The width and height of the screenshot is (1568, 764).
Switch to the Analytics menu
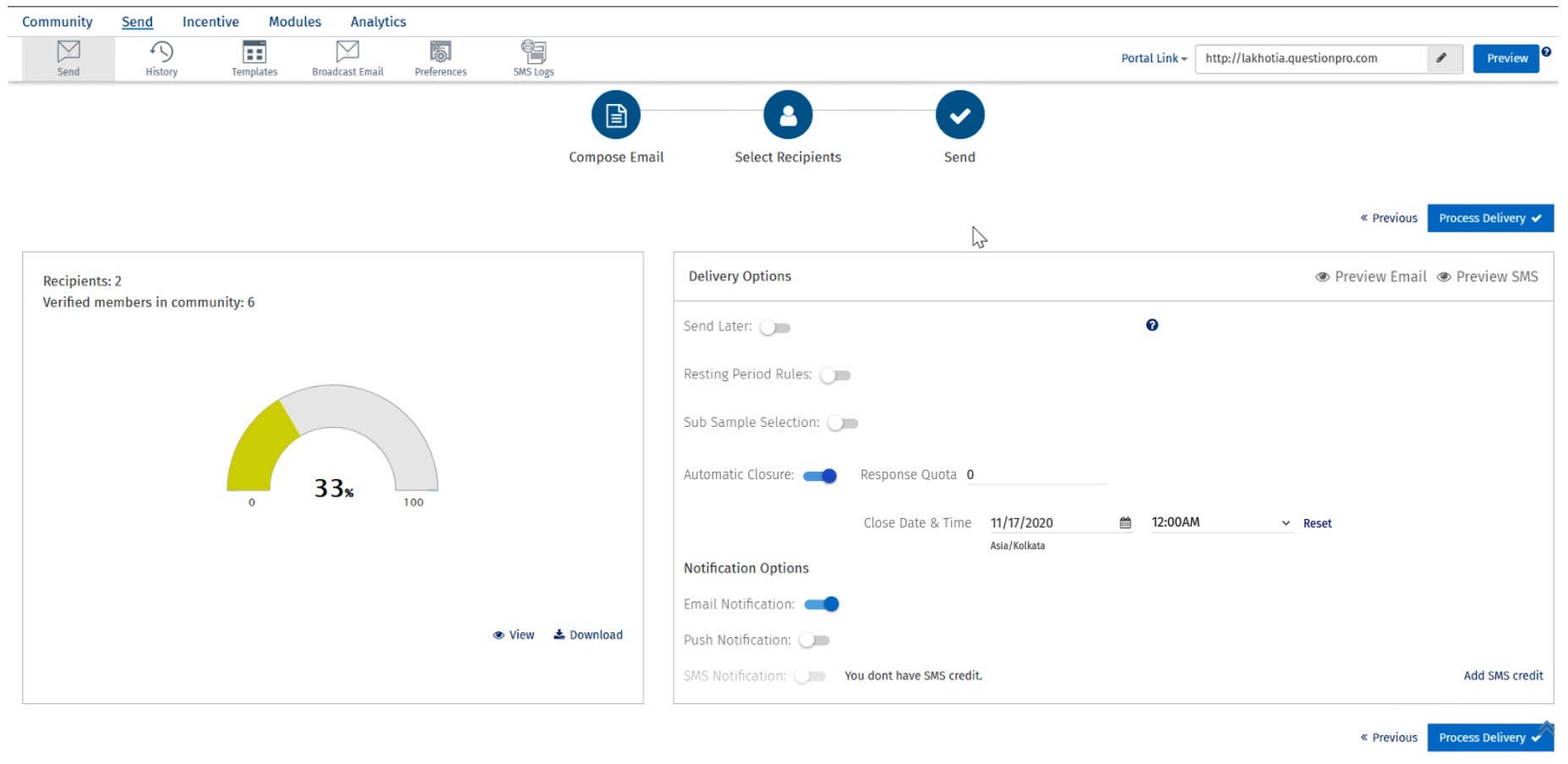click(x=377, y=21)
